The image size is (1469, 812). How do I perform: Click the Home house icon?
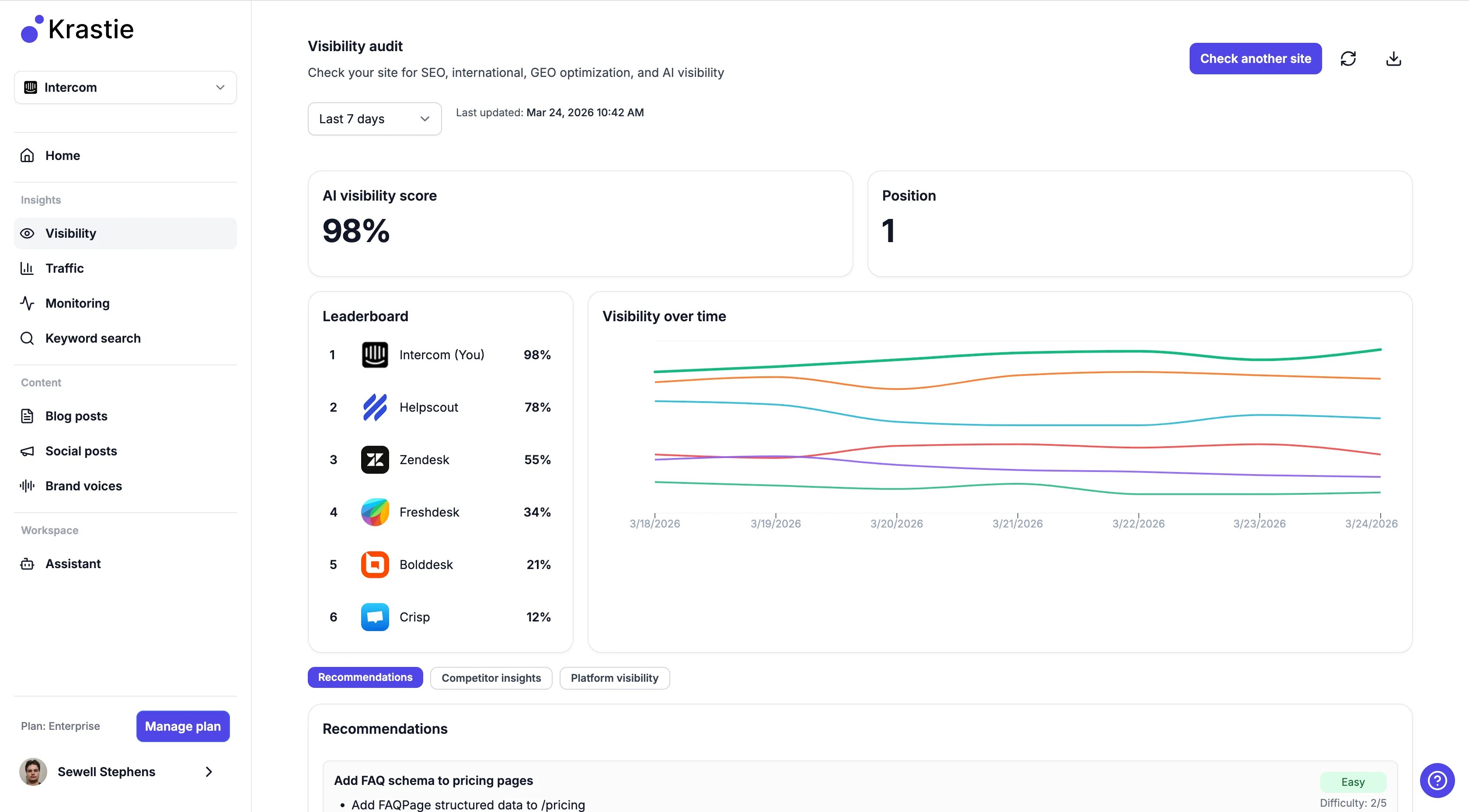[x=28, y=155]
